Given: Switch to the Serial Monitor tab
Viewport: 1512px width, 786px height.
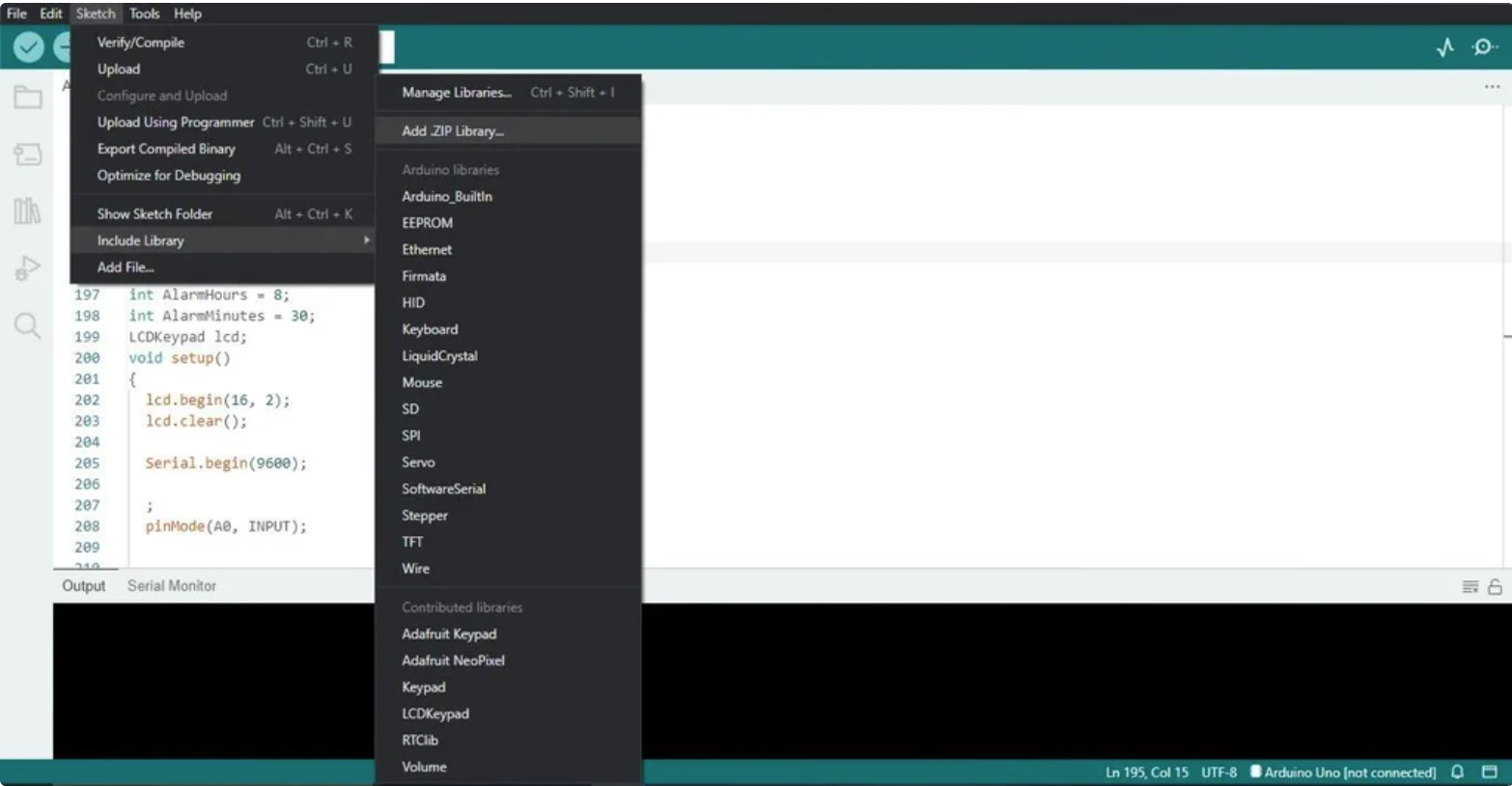Looking at the screenshot, I should [x=172, y=586].
